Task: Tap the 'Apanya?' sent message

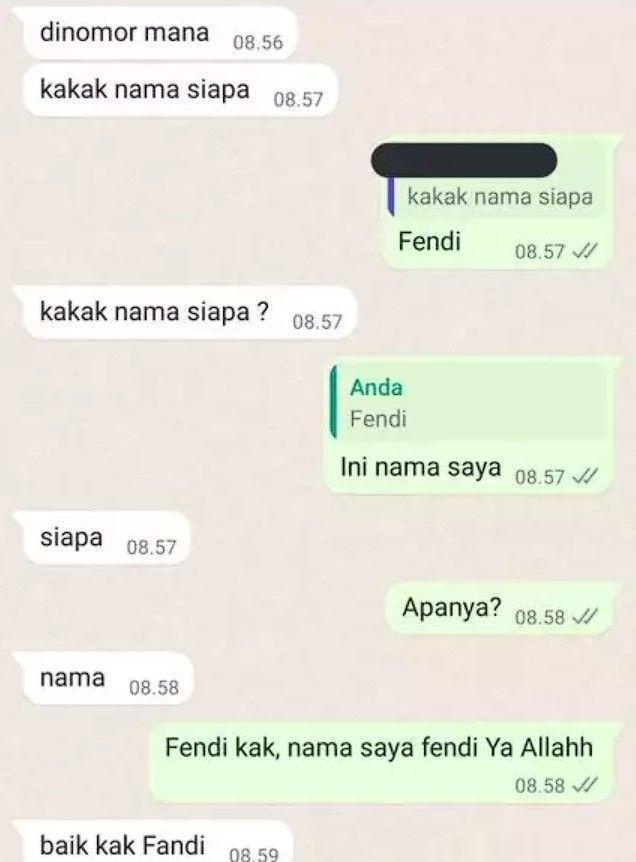Action: (x=499, y=609)
